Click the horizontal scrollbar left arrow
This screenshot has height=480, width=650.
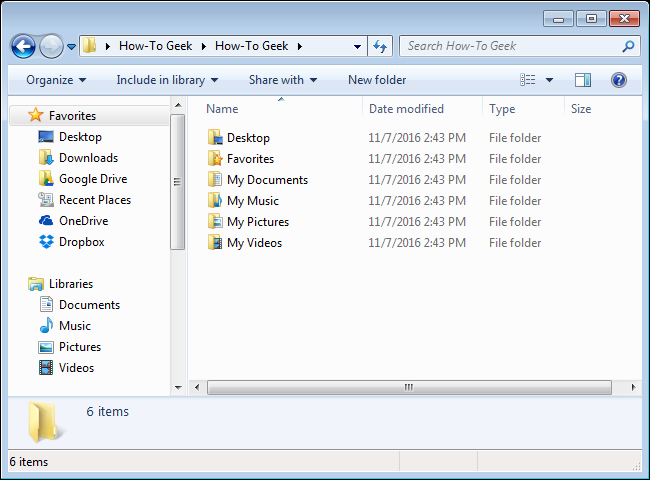(x=197, y=388)
